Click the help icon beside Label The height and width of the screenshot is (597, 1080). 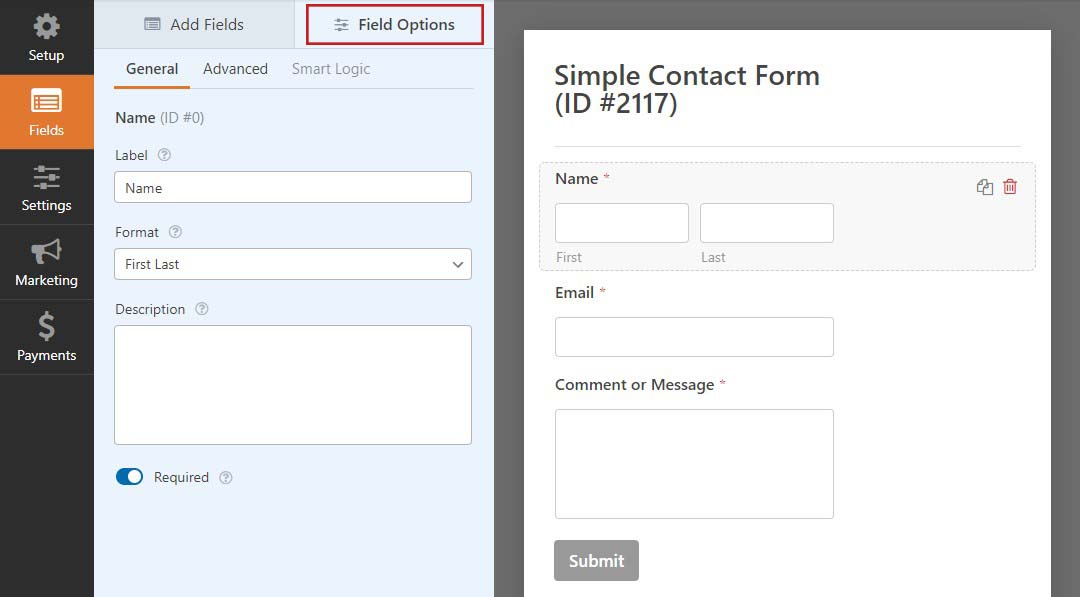point(164,155)
